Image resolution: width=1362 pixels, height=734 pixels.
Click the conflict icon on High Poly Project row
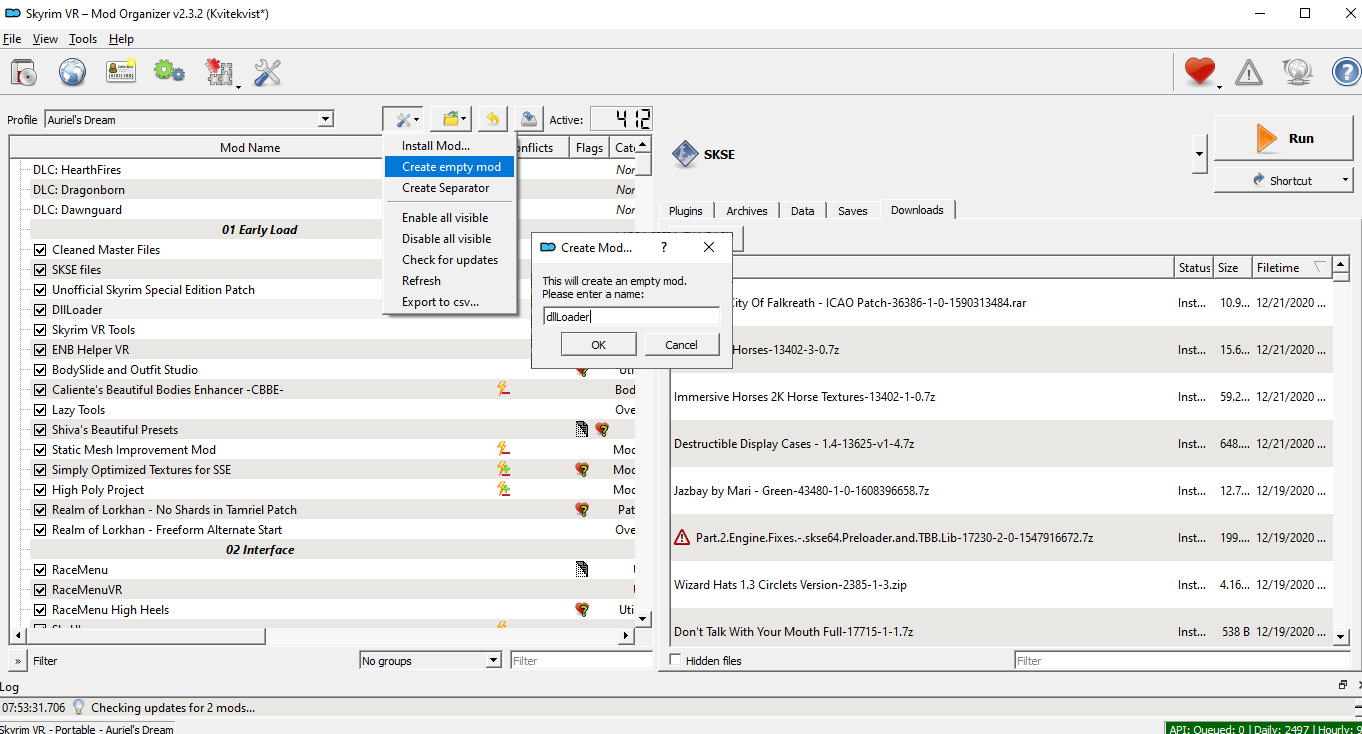(x=504, y=489)
